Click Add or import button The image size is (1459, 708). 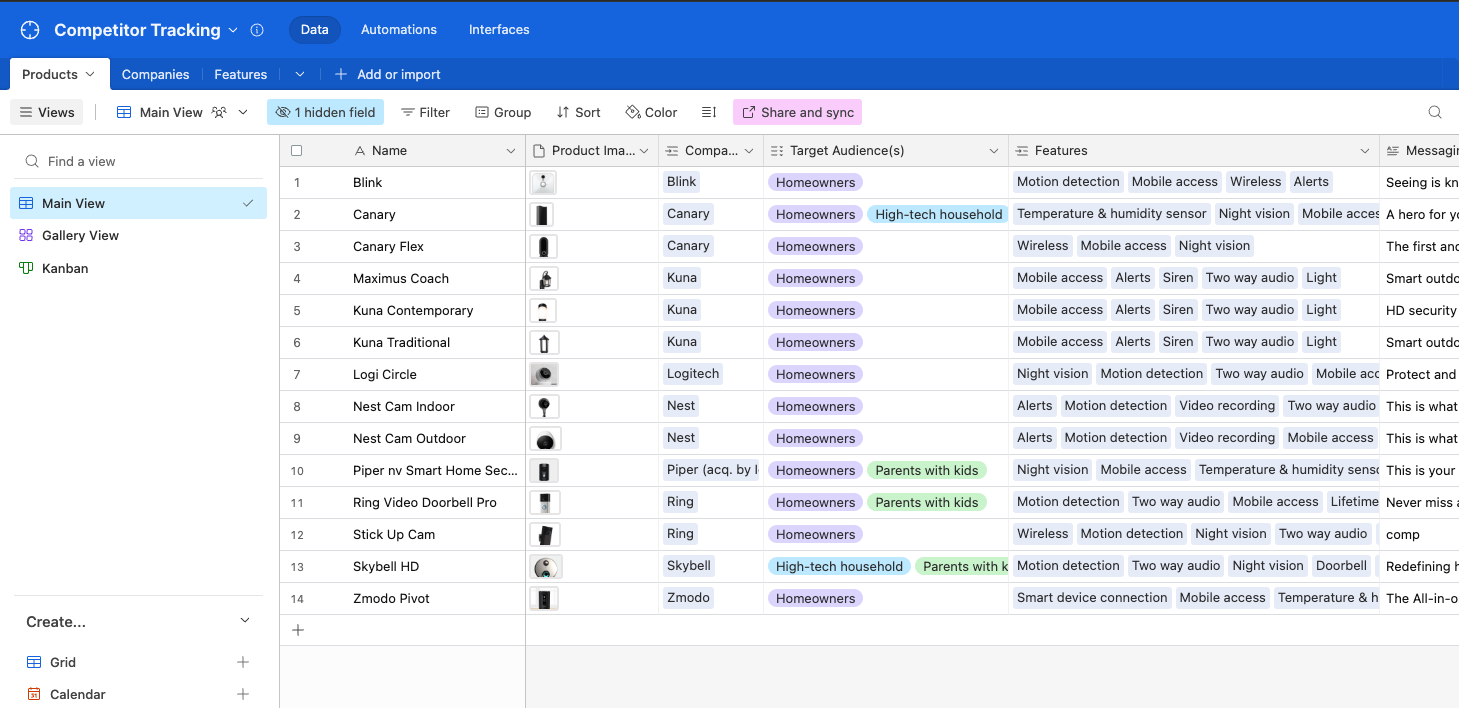point(387,74)
